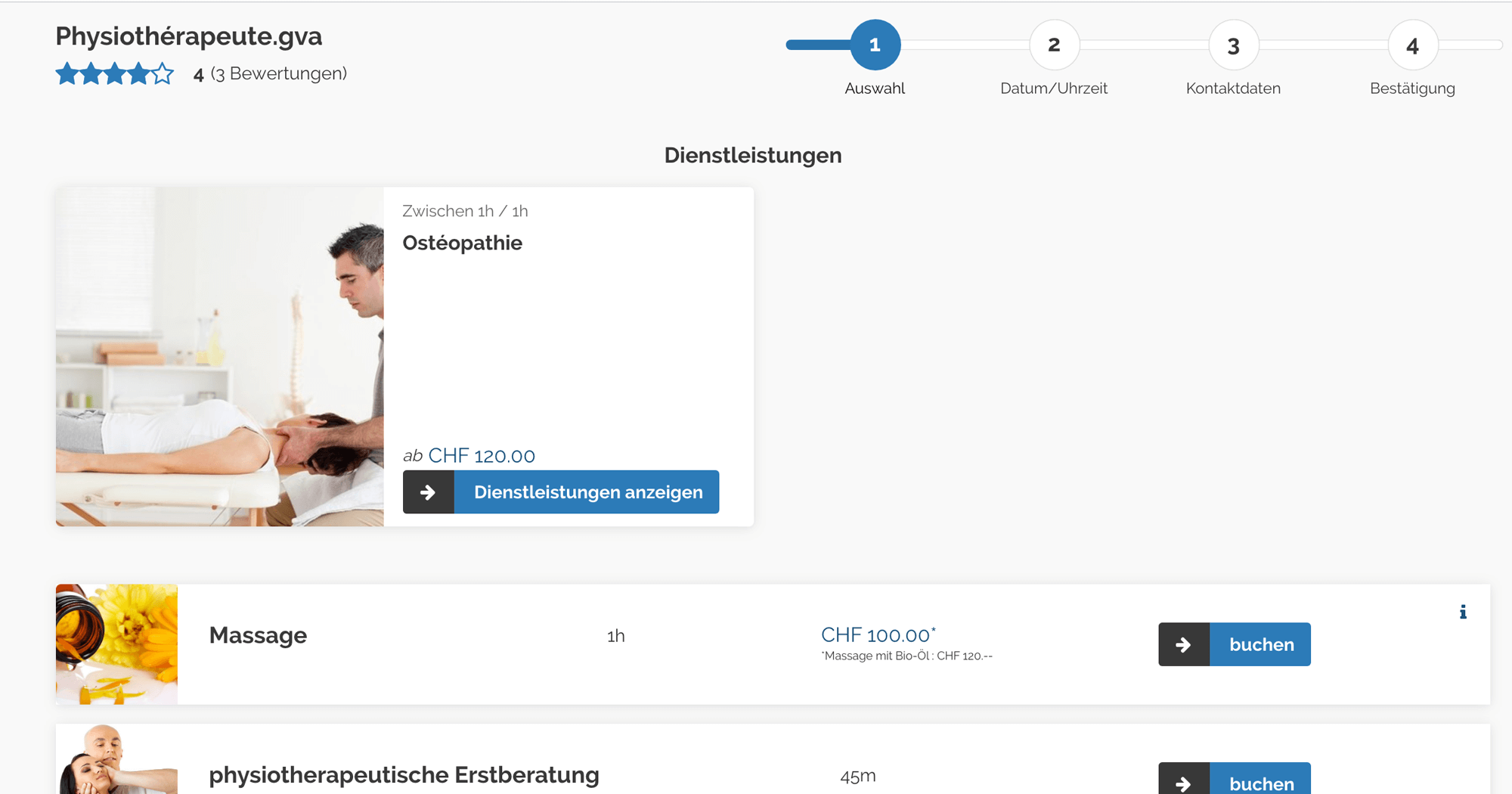Click the Erstberatung thumbnail image
The image size is (1512, 794).
pyautogui.click(x=116, y=759)
